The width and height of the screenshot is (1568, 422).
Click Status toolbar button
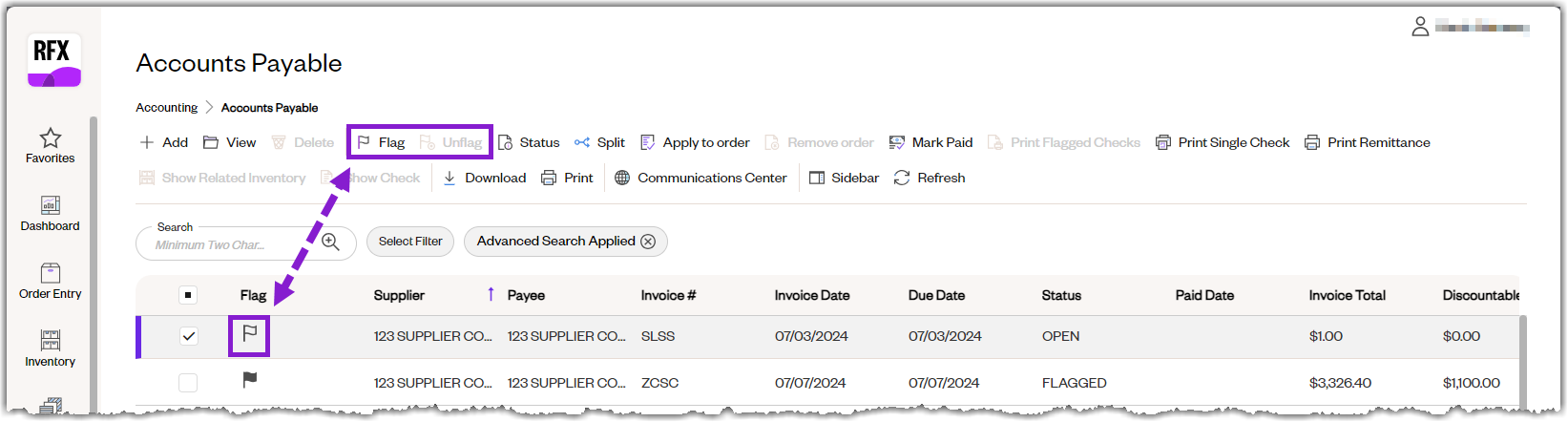(530, 142)
